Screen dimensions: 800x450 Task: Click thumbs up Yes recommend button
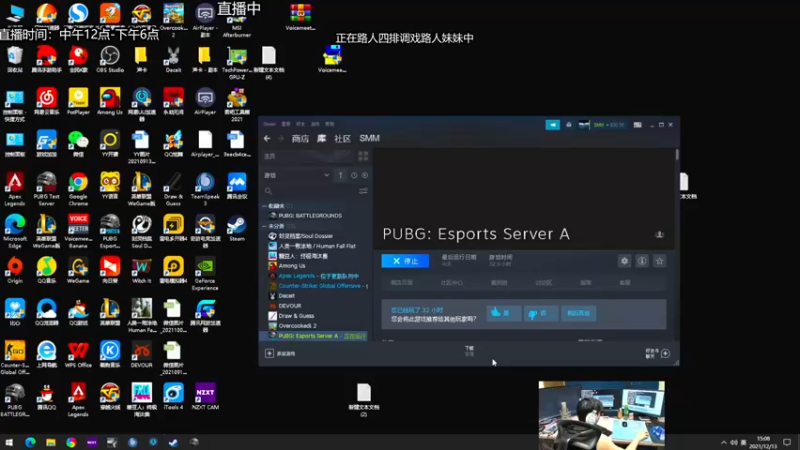[x=504, y=313]
